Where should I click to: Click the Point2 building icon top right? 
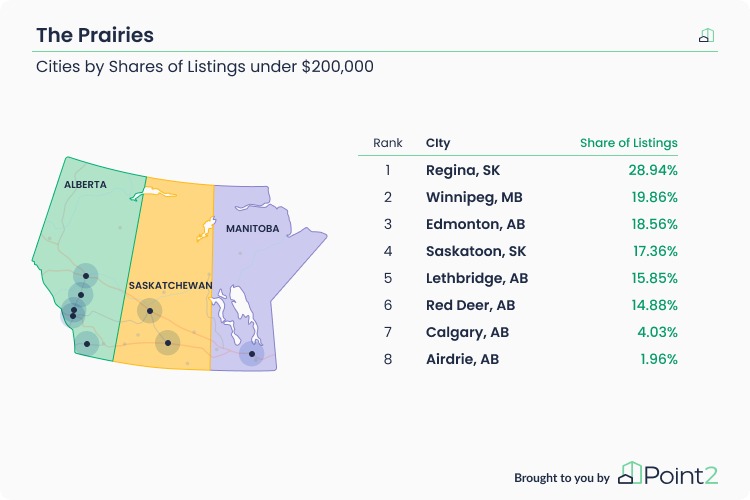click(706, 35)
